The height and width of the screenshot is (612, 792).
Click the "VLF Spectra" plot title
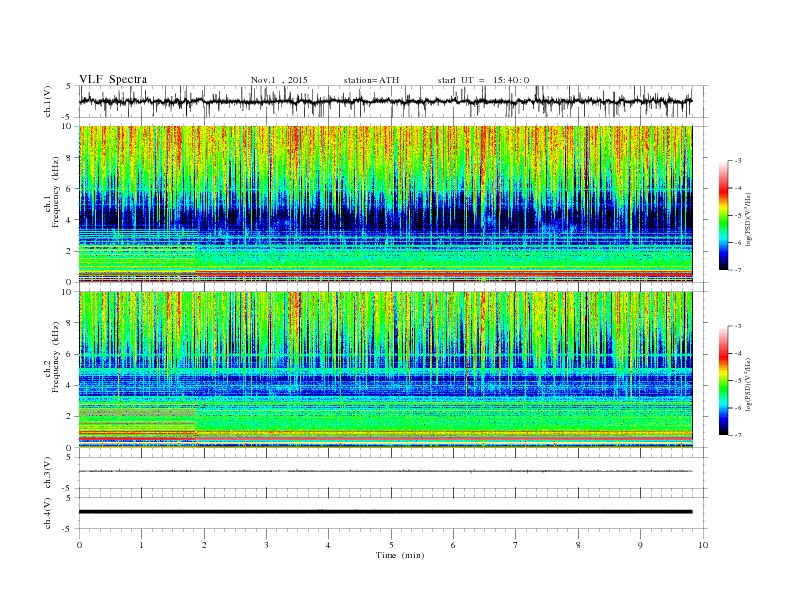113,79
